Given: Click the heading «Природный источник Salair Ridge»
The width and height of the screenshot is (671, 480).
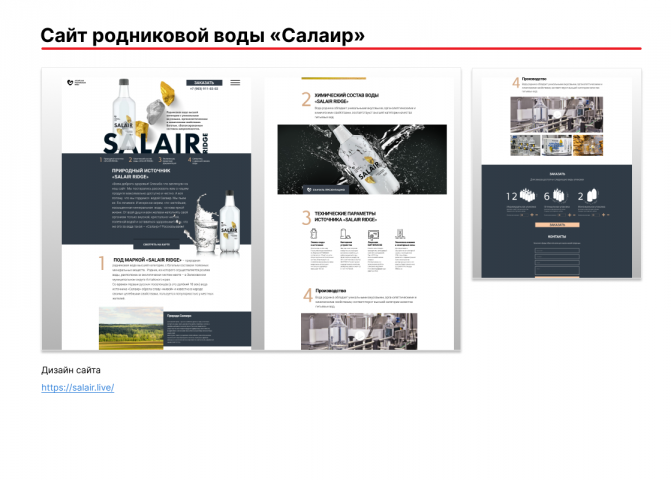Looking at the screenshot, I should pyautogui.click(x=141, y=173).
